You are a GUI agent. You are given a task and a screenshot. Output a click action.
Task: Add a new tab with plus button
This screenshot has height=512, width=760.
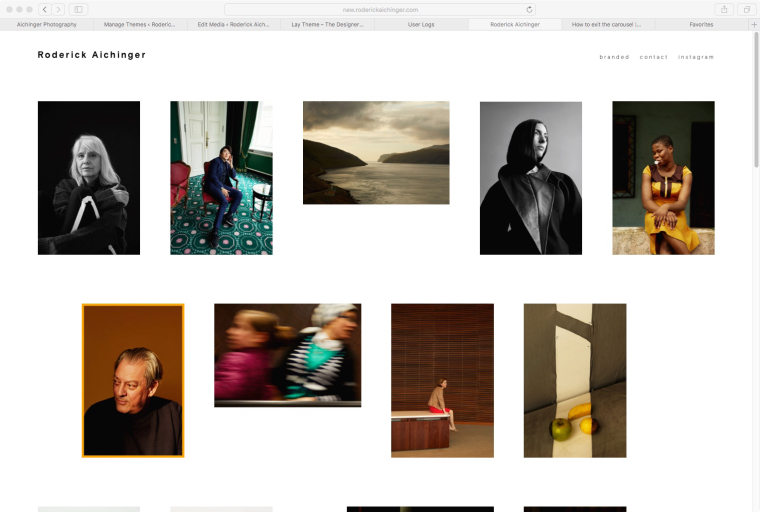pos(754,24)
